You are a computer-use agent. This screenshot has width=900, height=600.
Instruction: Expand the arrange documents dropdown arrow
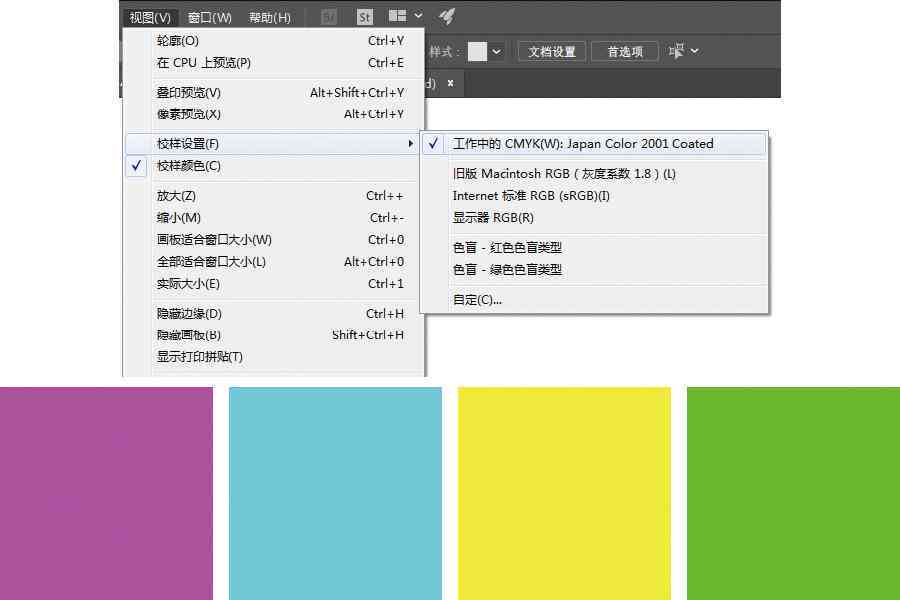(418, 16)
